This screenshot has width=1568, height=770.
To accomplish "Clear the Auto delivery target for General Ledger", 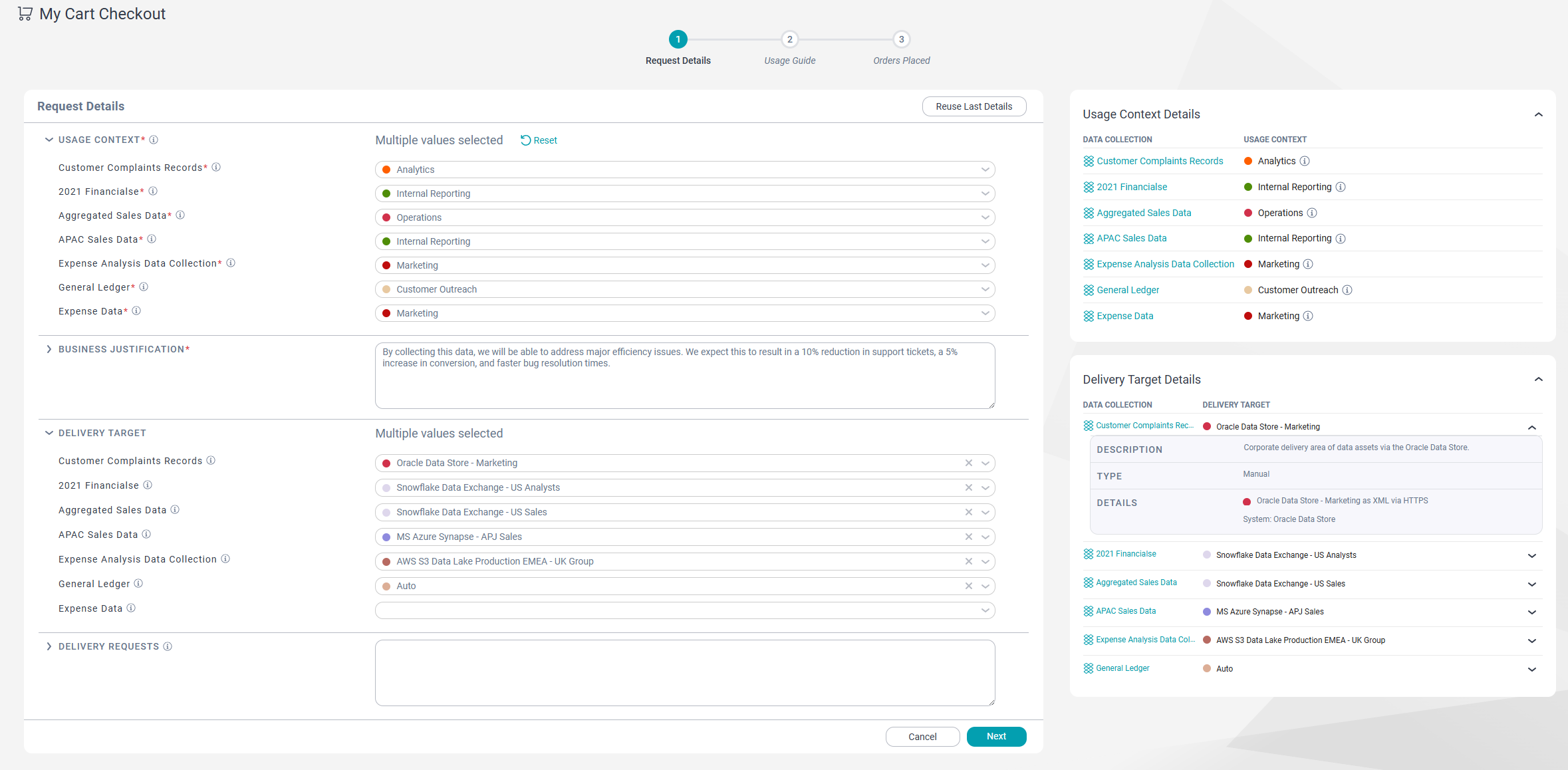I will (x=969, y=586).
